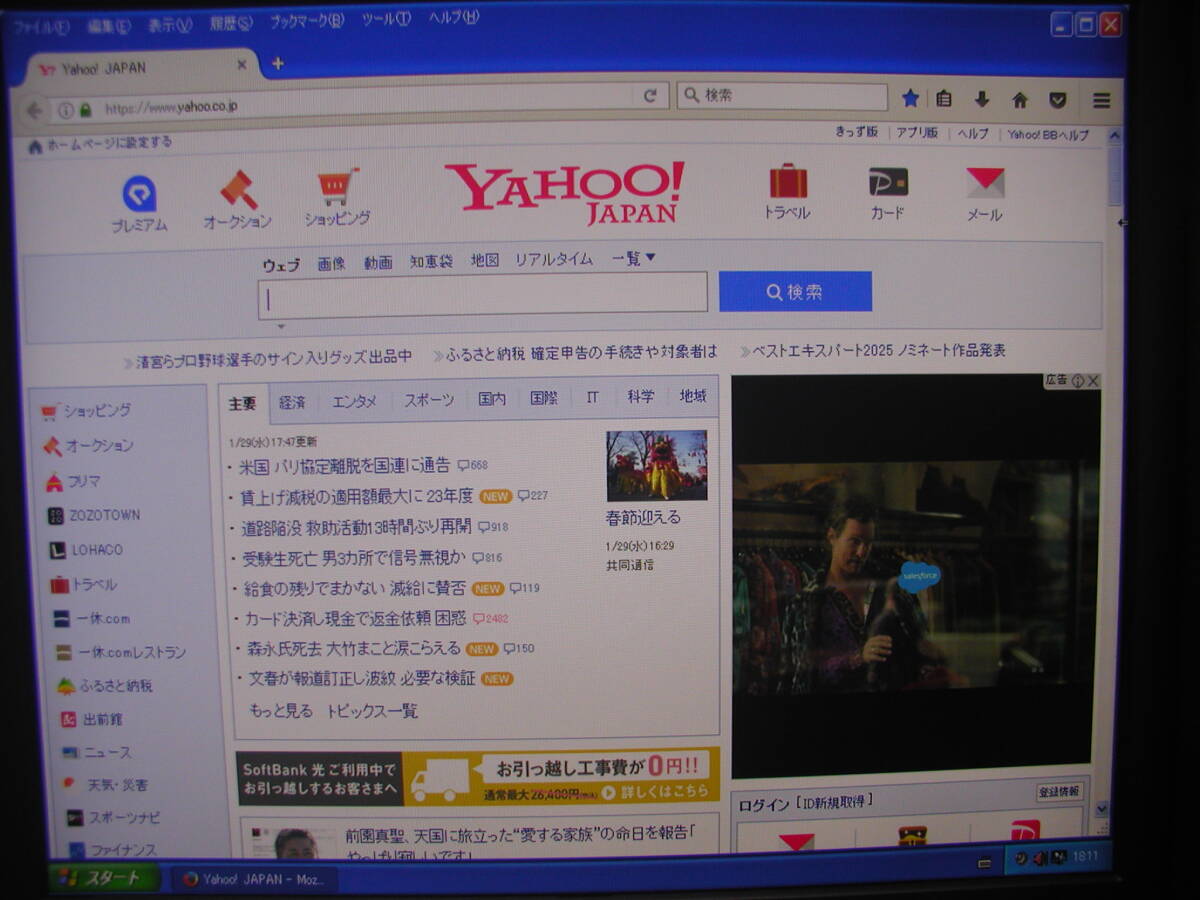Select the 動画 search category

[378, 263]
